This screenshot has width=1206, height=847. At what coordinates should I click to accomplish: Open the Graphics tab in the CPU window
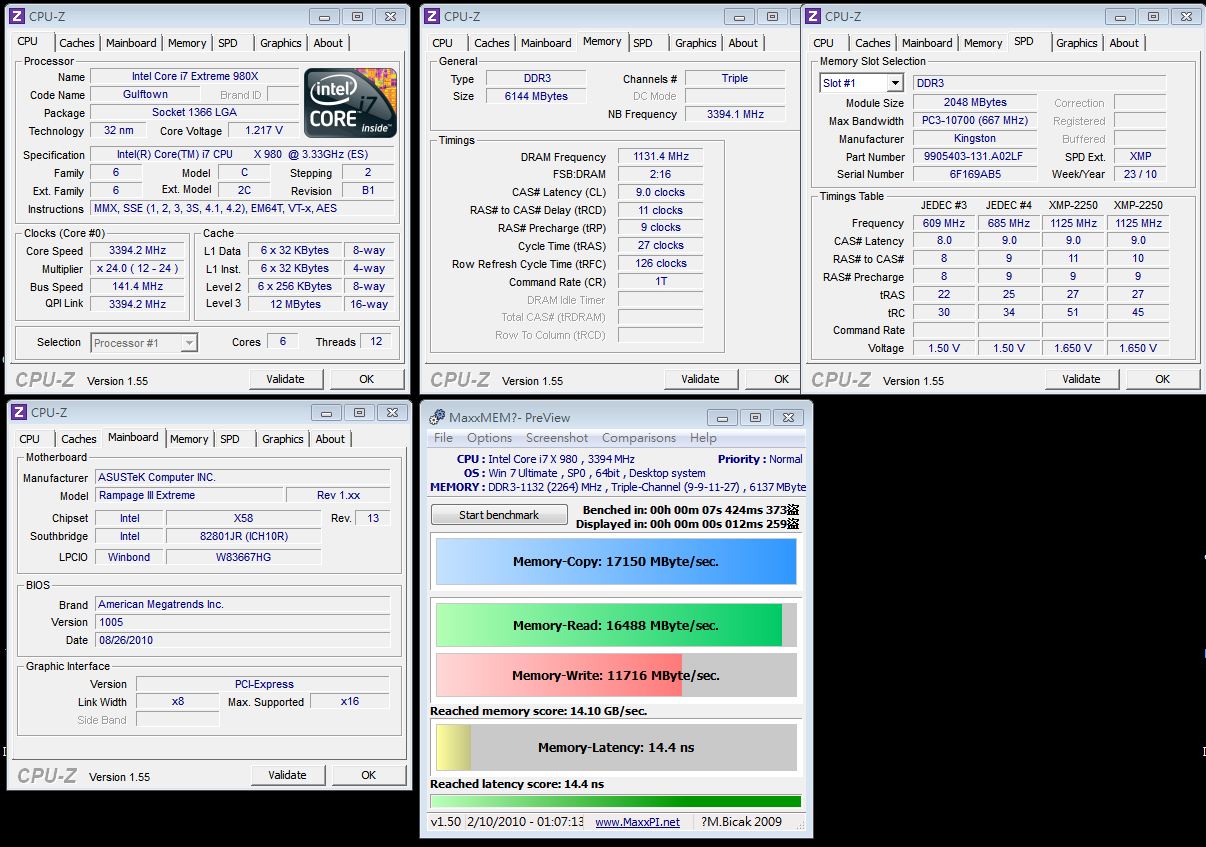coord(280,43)
